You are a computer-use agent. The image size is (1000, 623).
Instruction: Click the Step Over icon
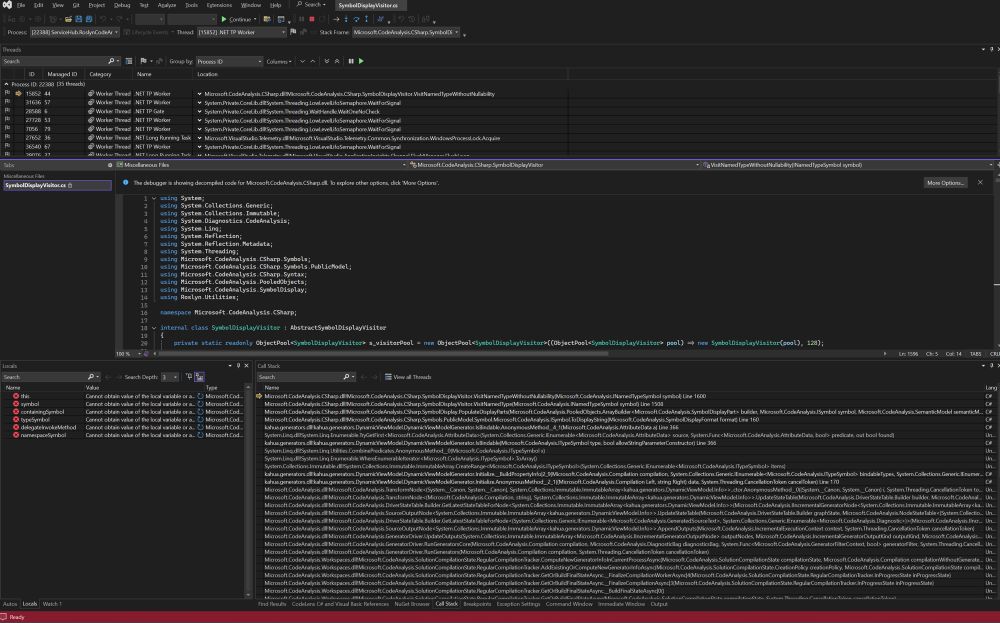coord(357,19)
